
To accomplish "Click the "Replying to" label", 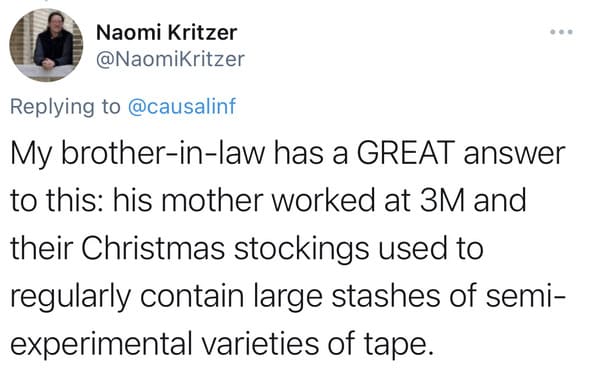I will pos(65,107).
